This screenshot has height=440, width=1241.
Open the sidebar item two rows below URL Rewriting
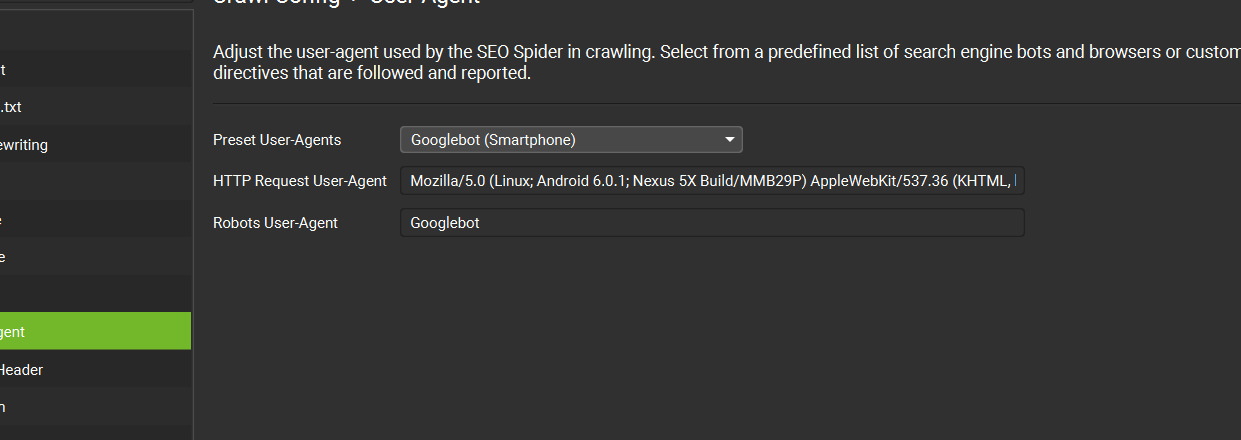(95, 220)
